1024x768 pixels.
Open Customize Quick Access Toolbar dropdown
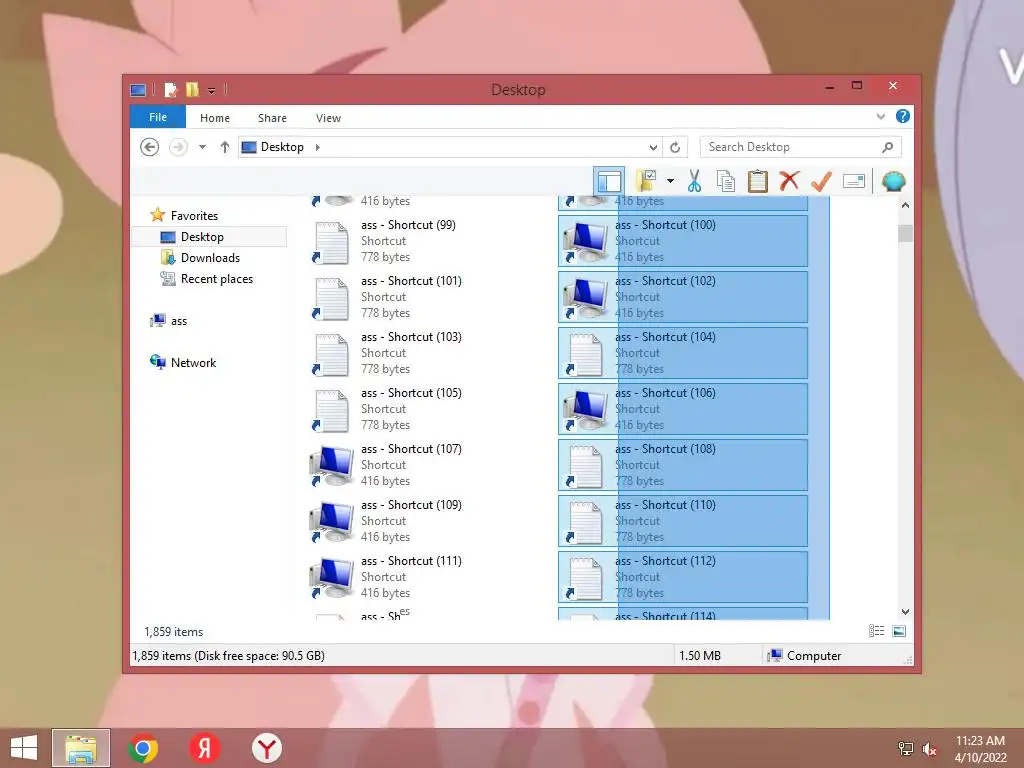pyautogui.click(x=212, y=90)
